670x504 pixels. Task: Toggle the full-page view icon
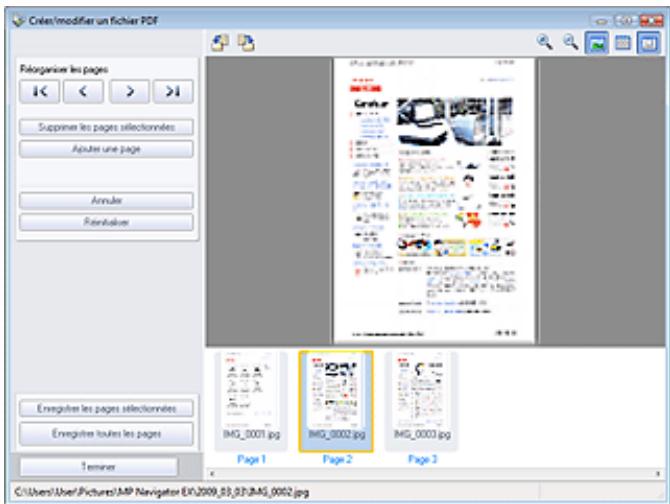(649, 43)
